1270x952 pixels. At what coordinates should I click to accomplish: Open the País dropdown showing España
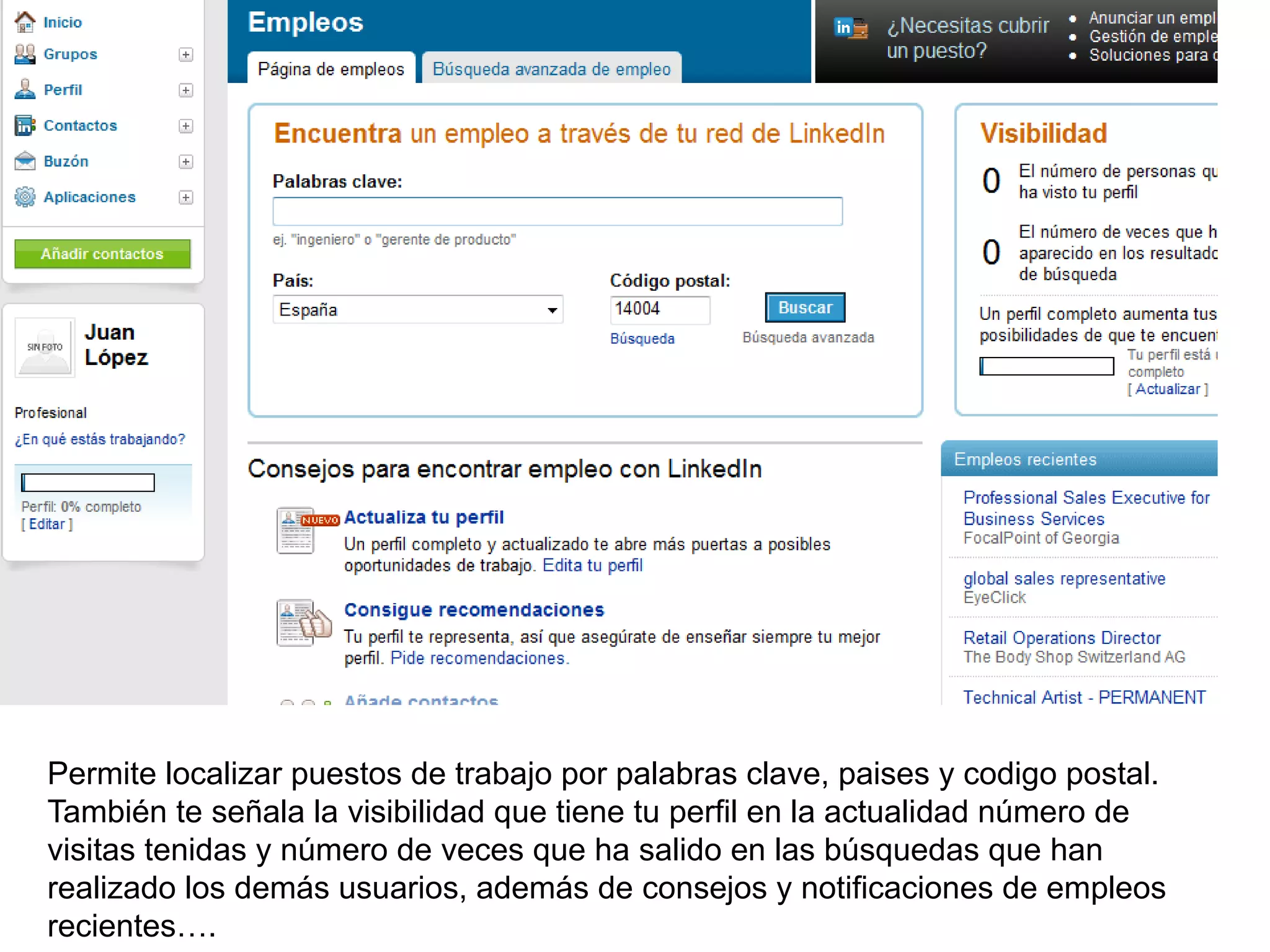coord(418,309)
